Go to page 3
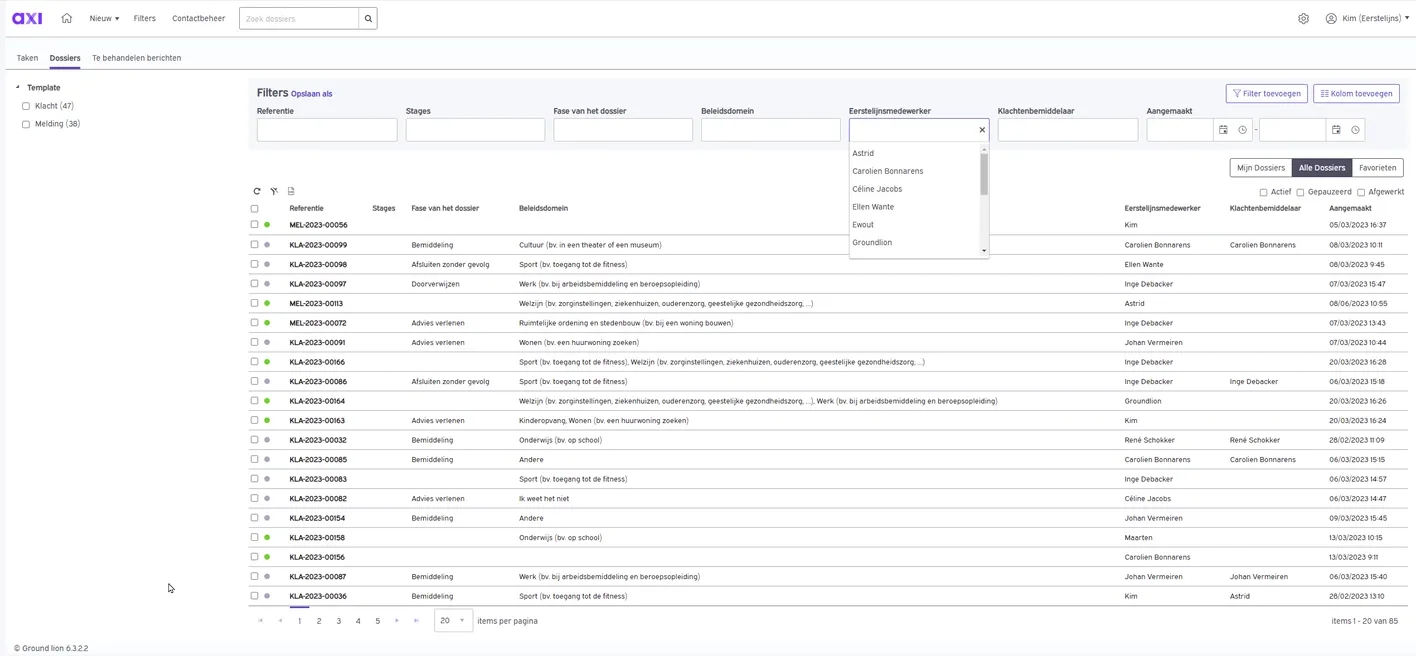The image size is (1416, 656). [x=339, y=621]
